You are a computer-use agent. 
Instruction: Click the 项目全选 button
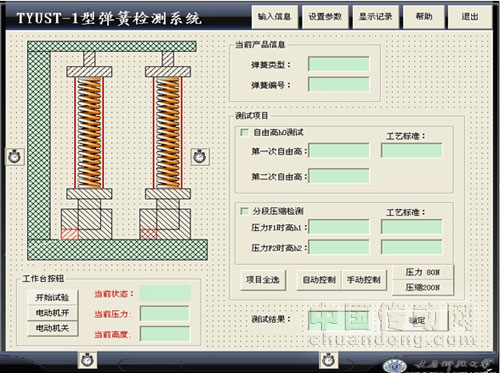263,280
